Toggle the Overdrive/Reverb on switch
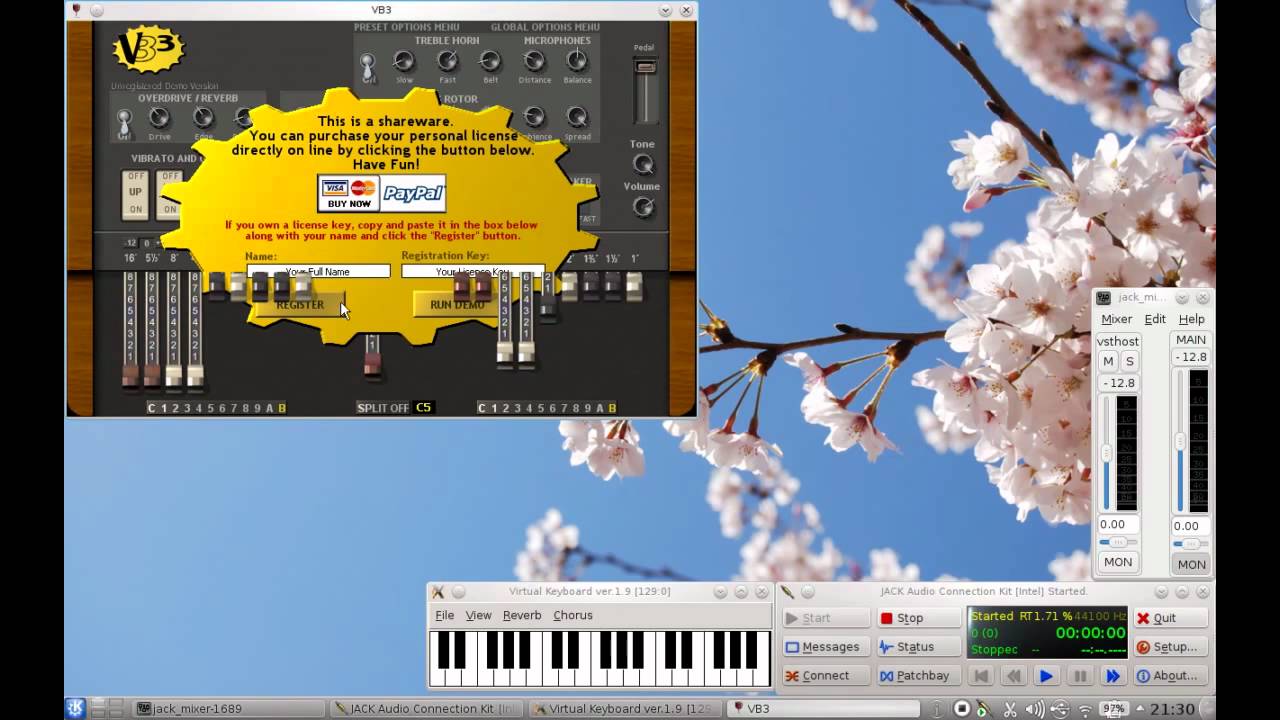The image size is (1280, 720). tap(124, 123)
